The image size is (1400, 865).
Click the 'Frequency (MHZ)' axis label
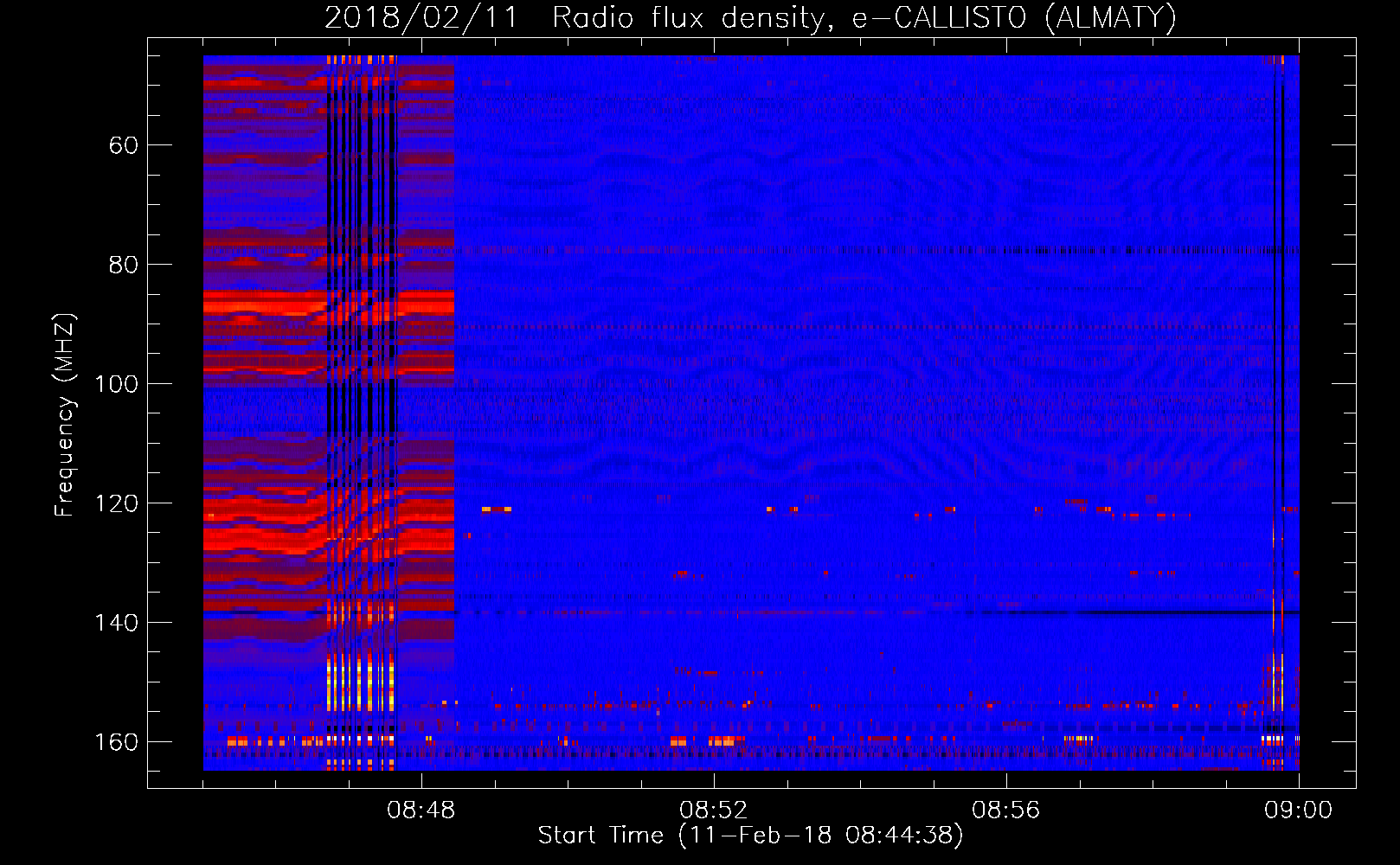coord(65,414)
